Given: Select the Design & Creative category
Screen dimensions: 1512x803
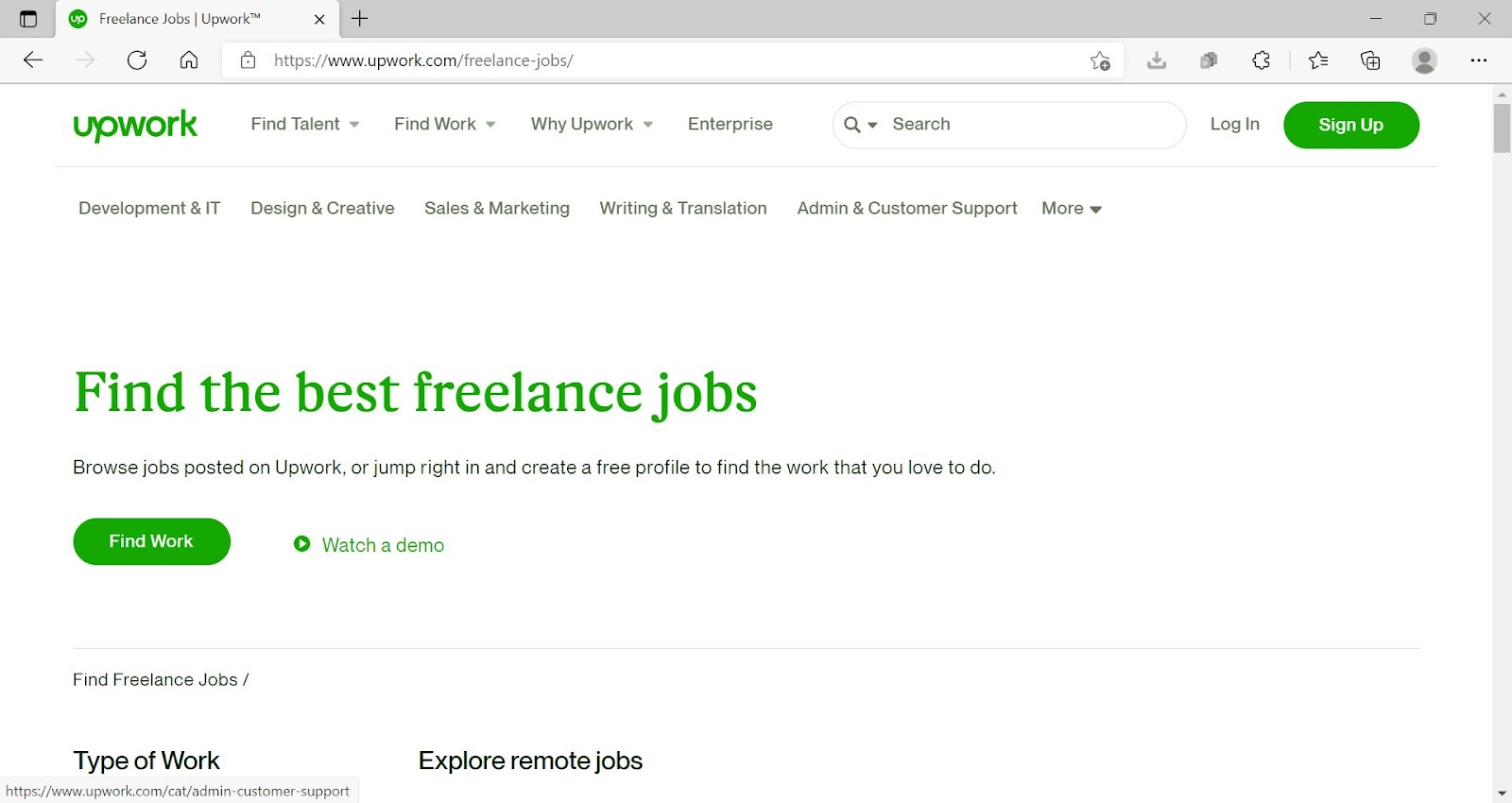Looking at the screenshot, I should [322, 208].
